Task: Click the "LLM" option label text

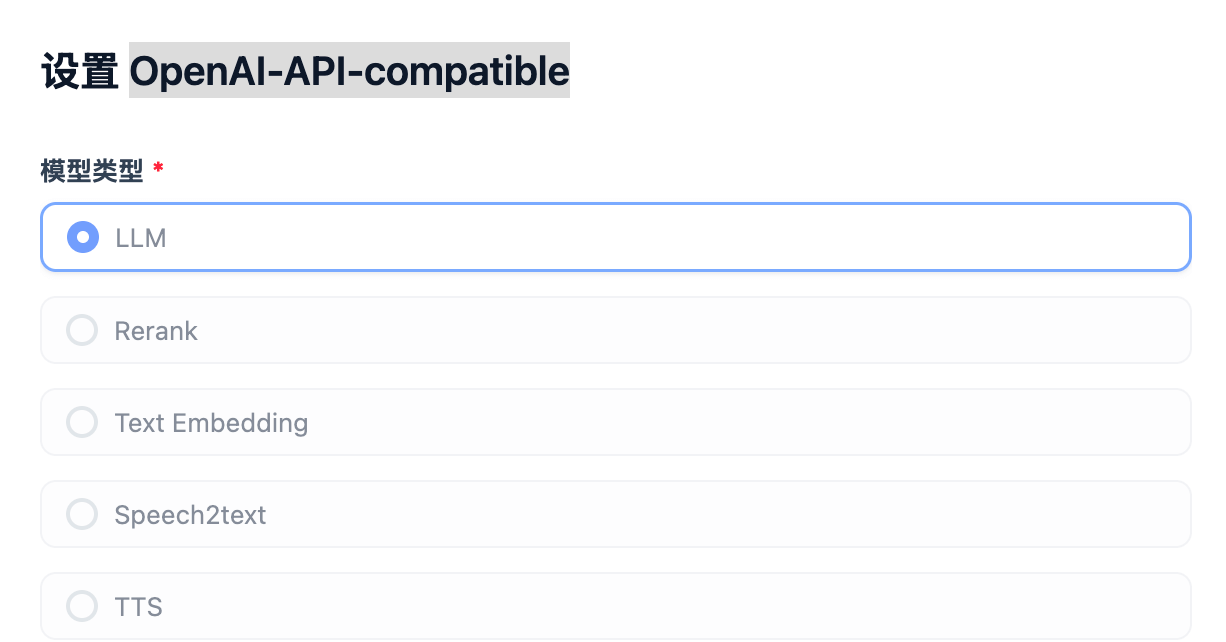Action: click(140, 239)
